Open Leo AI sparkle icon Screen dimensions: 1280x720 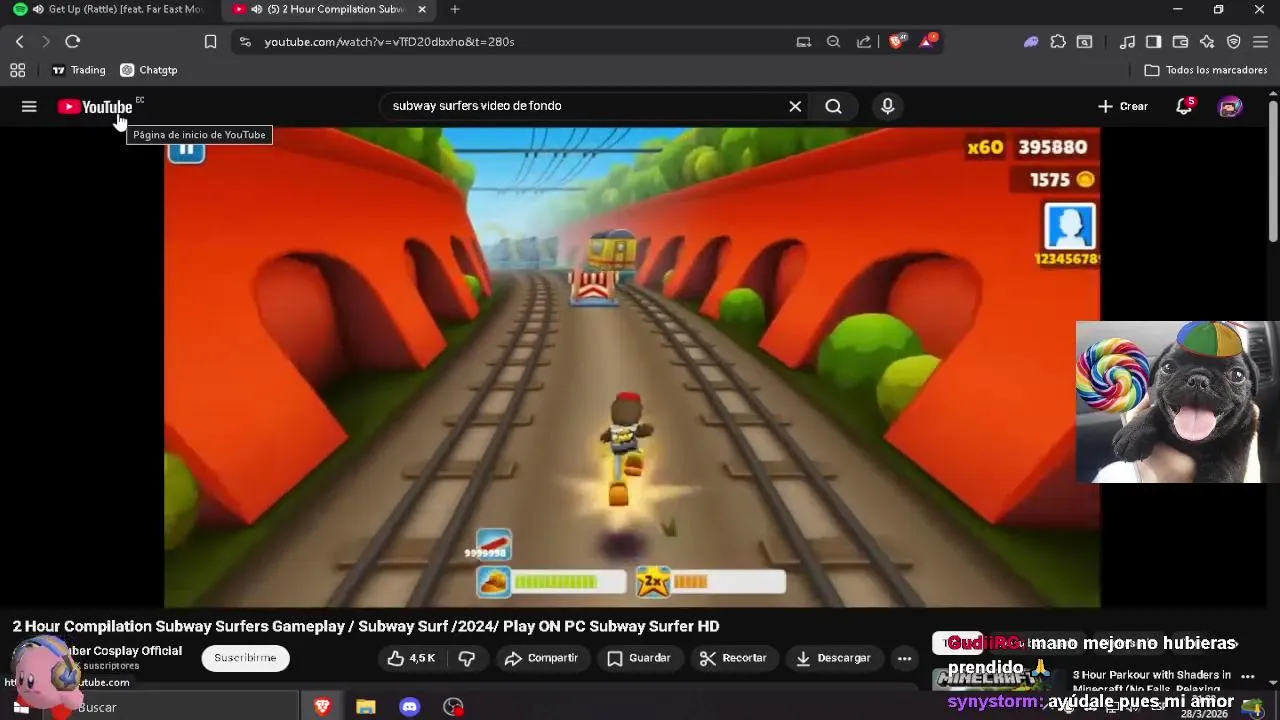point(1207,42)
